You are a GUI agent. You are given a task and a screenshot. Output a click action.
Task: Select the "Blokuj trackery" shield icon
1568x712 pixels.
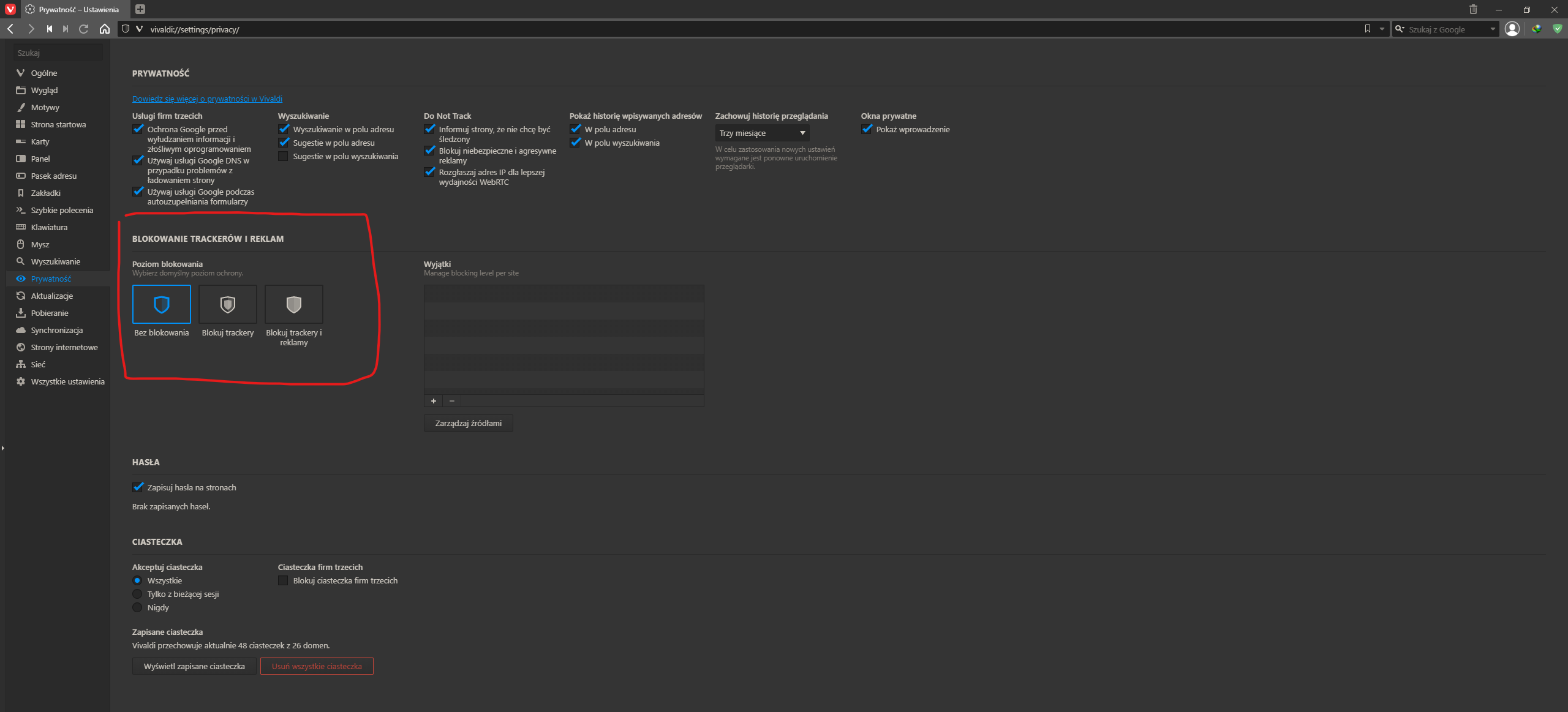tap(227, 304)
